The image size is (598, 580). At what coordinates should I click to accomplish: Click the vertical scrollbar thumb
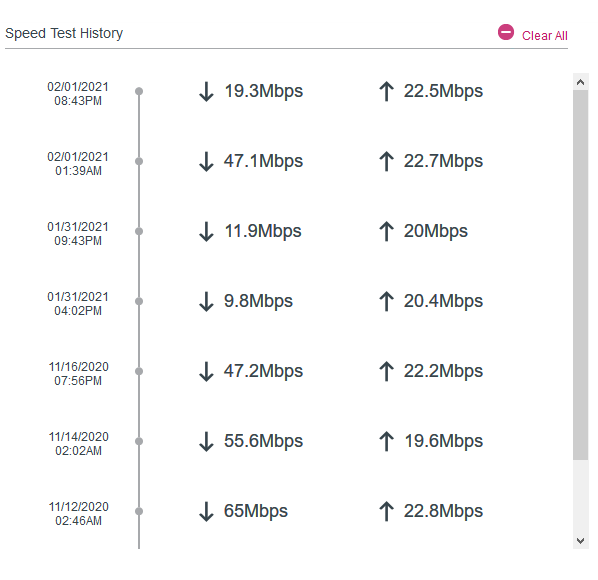pos(580,275)
